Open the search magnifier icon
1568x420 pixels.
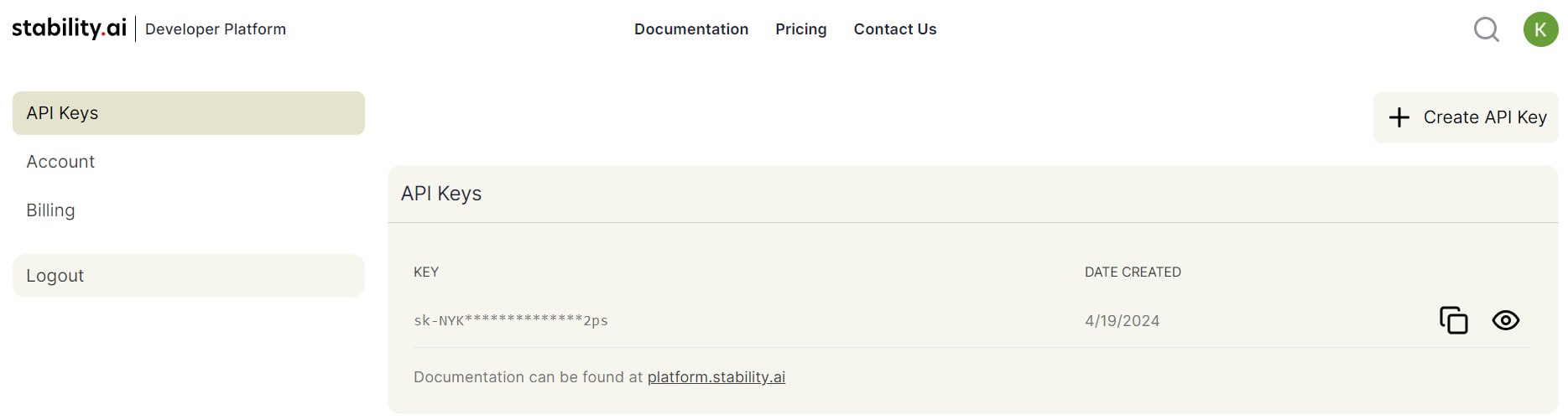(1486, 29)
